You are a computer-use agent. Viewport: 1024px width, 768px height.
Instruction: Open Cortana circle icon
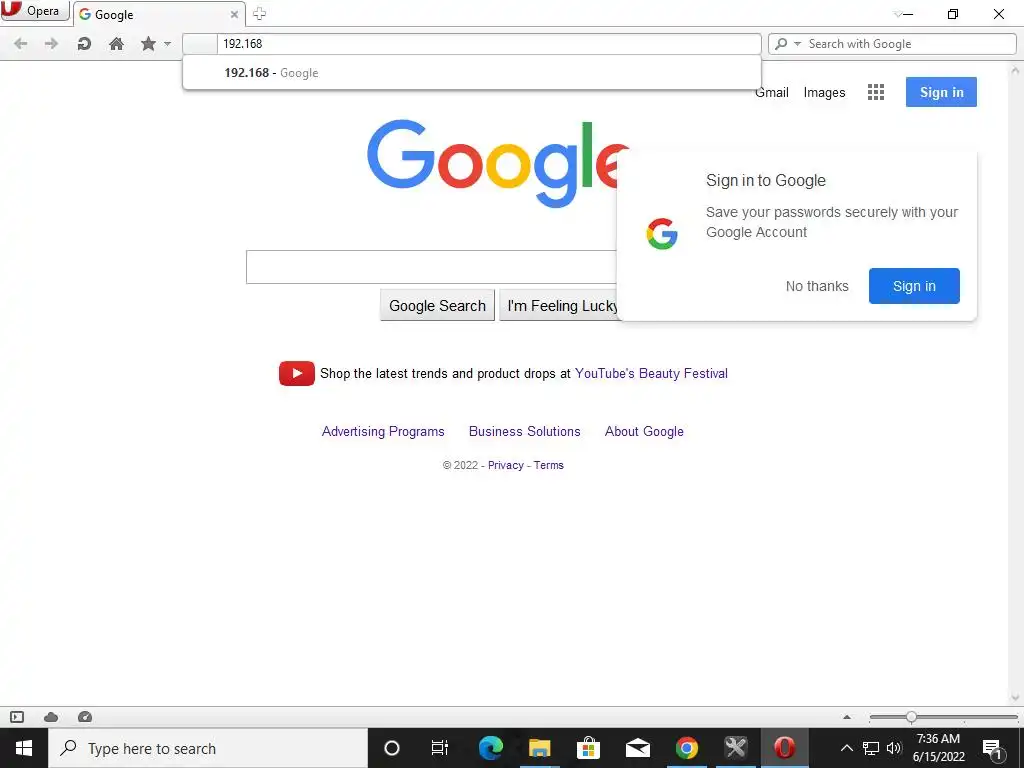point(392,748)
